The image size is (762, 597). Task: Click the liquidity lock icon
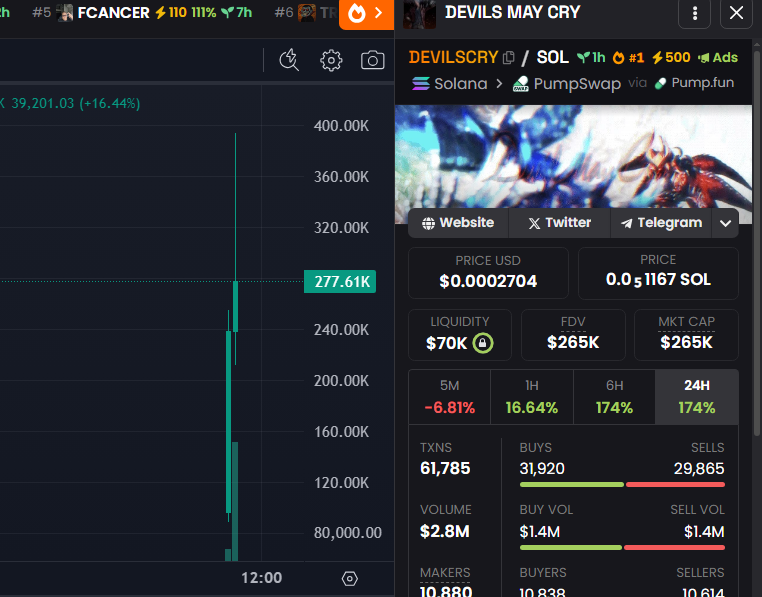click(x=482, y=343)
